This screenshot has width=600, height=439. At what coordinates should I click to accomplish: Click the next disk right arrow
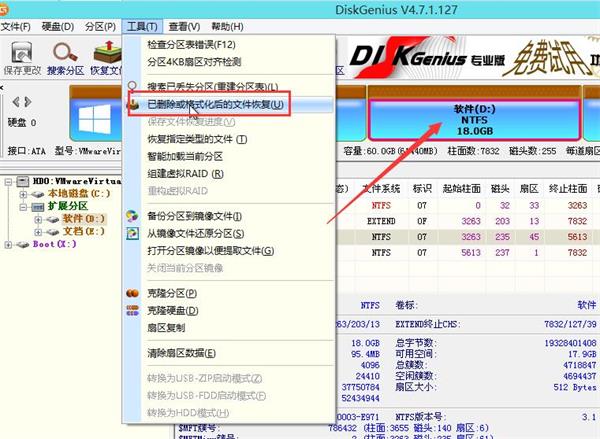tap(28, 102)
